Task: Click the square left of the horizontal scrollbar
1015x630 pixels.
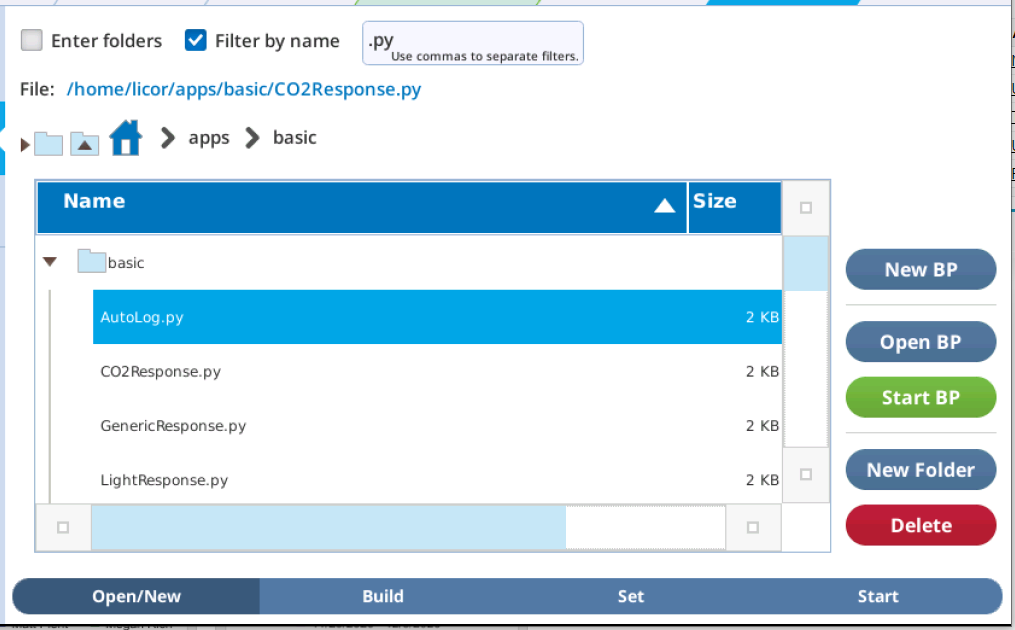Action: (63, 527)
